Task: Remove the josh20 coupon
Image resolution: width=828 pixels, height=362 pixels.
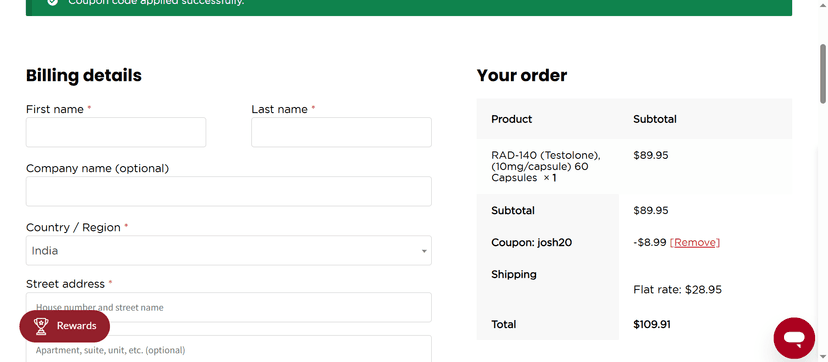Action: point(694,242)
